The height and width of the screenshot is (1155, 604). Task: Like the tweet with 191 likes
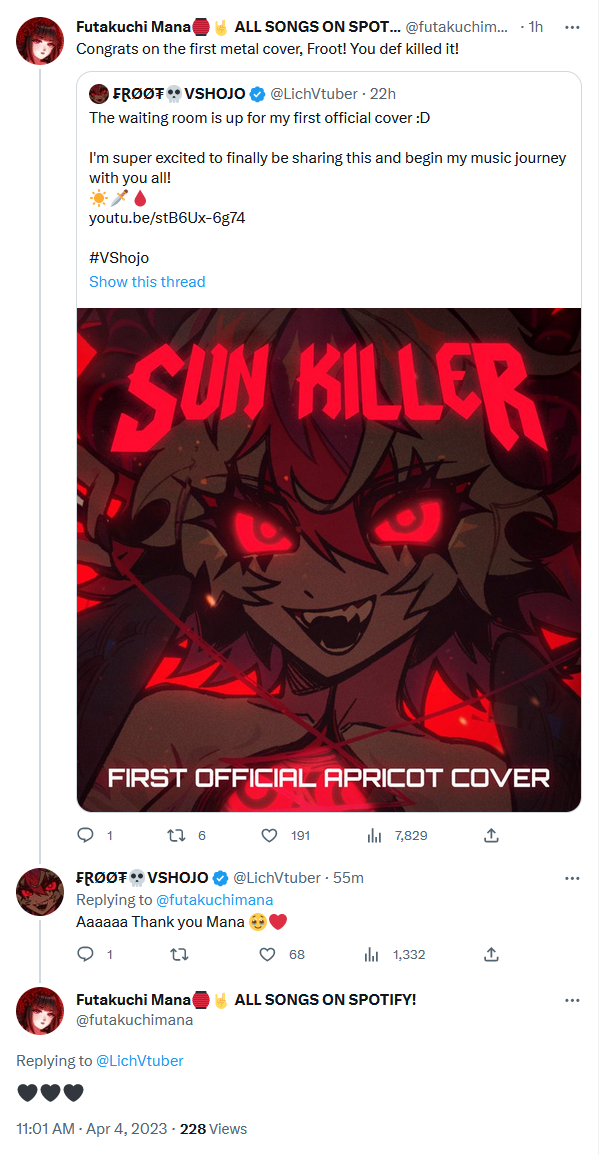click(x=270, y=835)
